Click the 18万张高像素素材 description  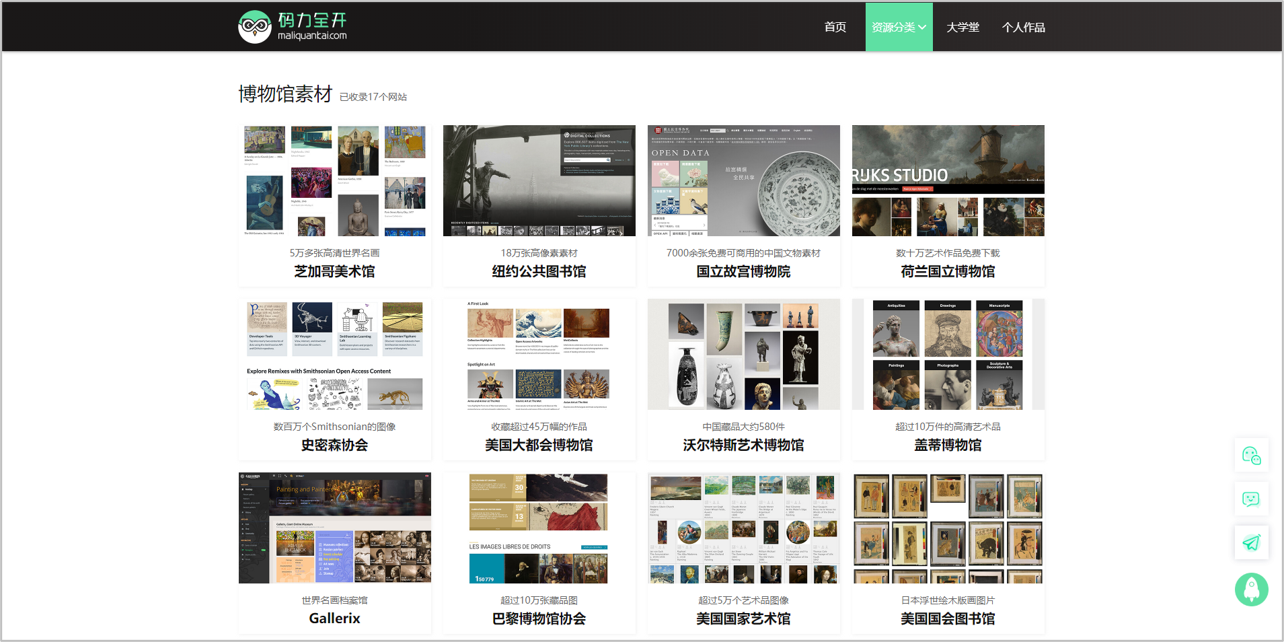(x=539, y=253)
